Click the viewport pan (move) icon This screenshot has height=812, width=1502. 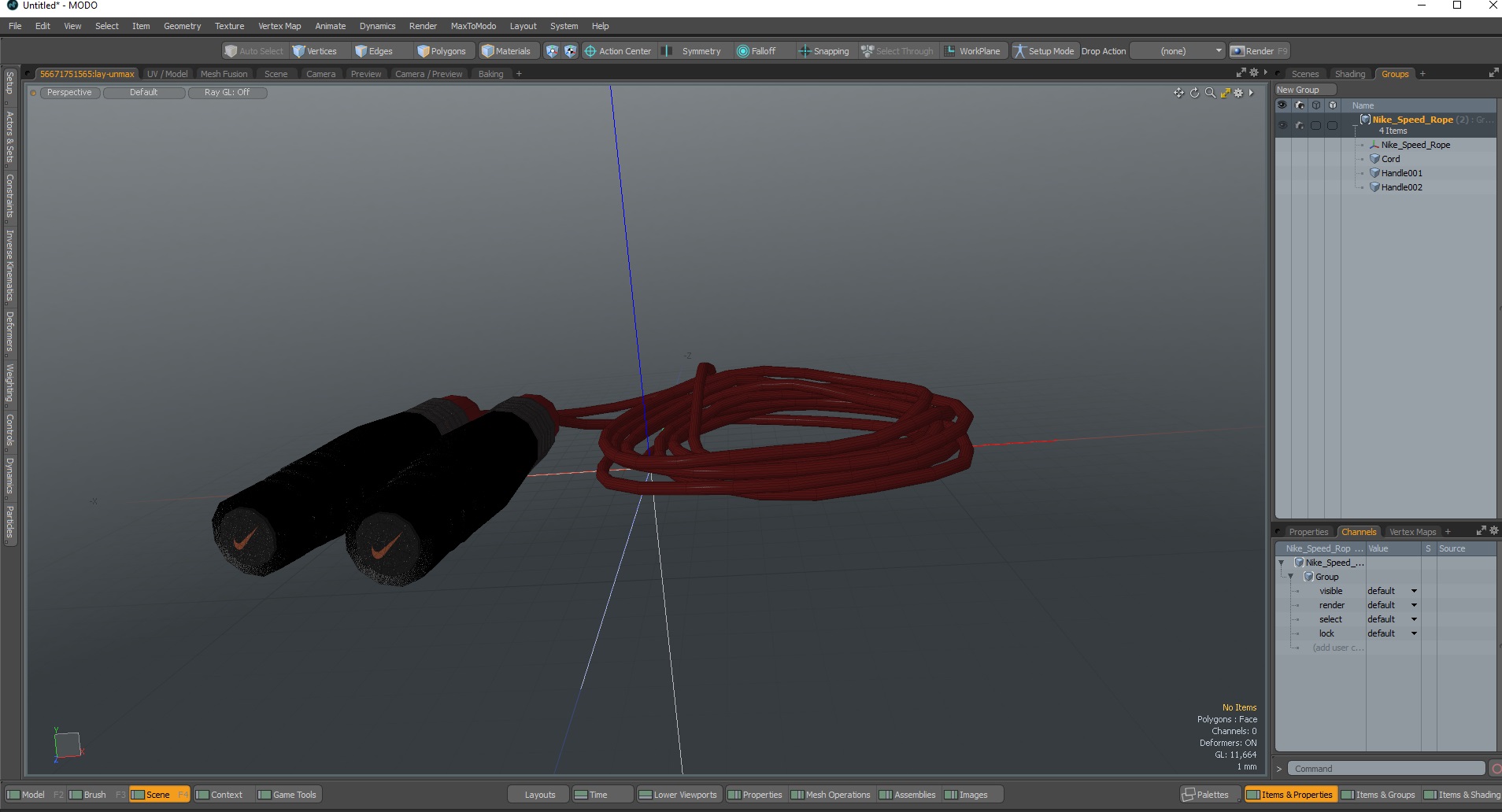(x=1178, y=93)
